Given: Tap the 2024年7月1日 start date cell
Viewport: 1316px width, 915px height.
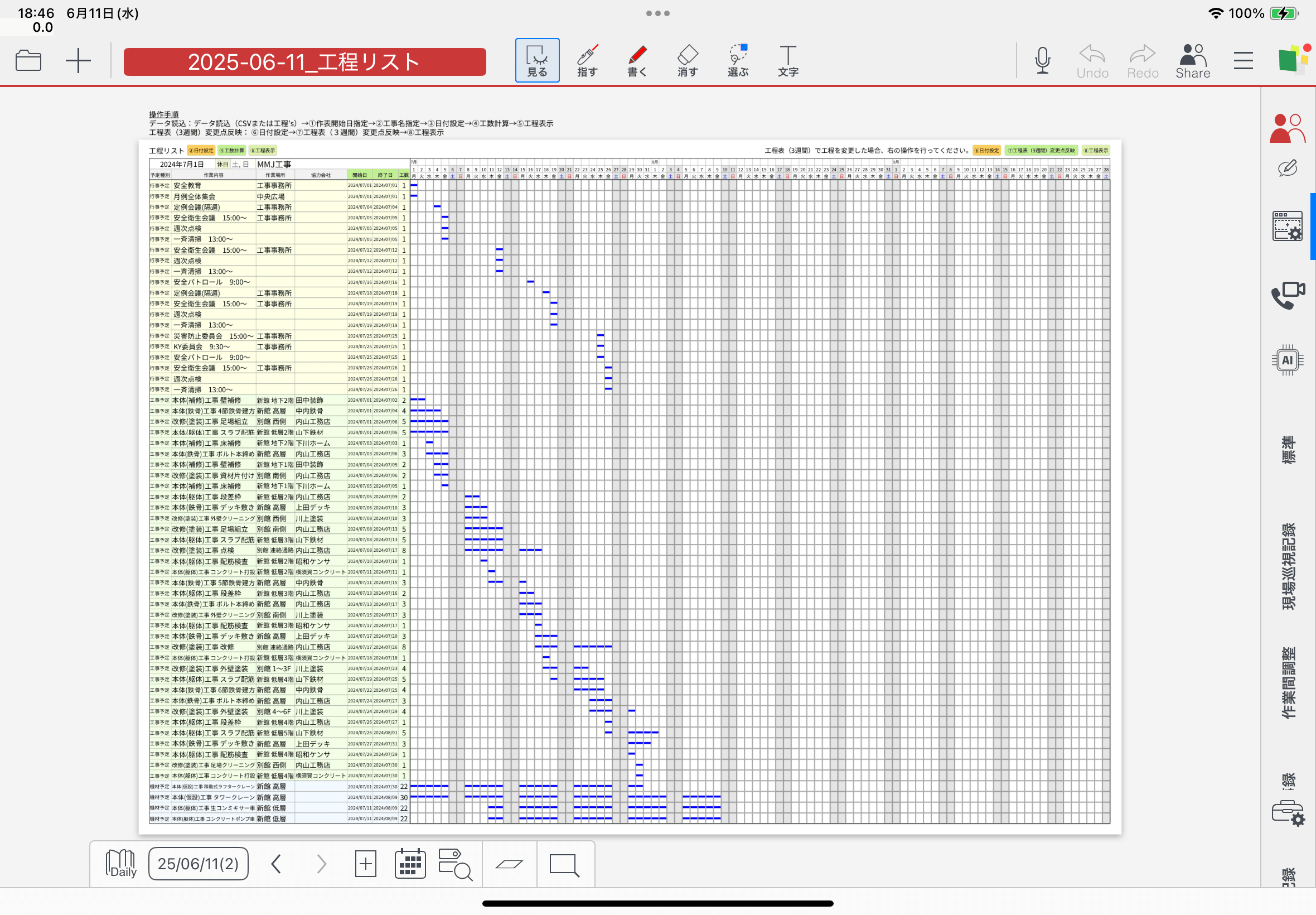Looking at the screenshot, I should tap(182, 164).
